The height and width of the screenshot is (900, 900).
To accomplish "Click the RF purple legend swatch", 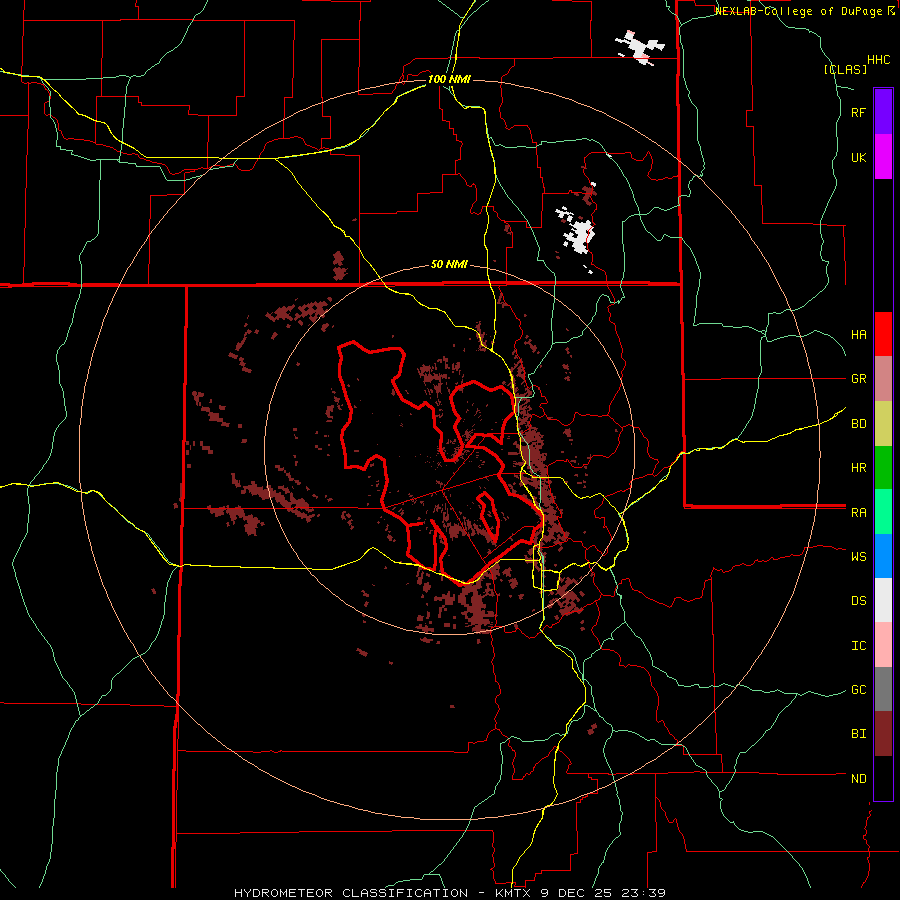I will (883, 112).
